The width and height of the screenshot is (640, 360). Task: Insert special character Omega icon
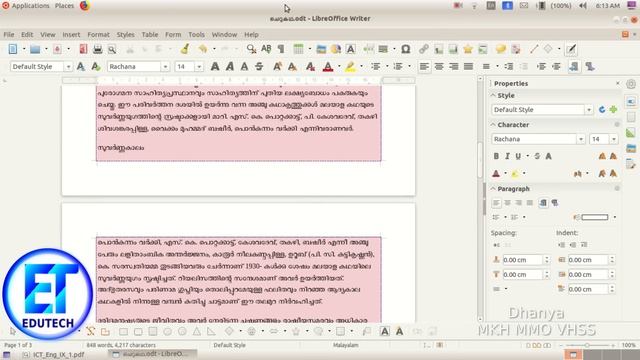[406, 49]
